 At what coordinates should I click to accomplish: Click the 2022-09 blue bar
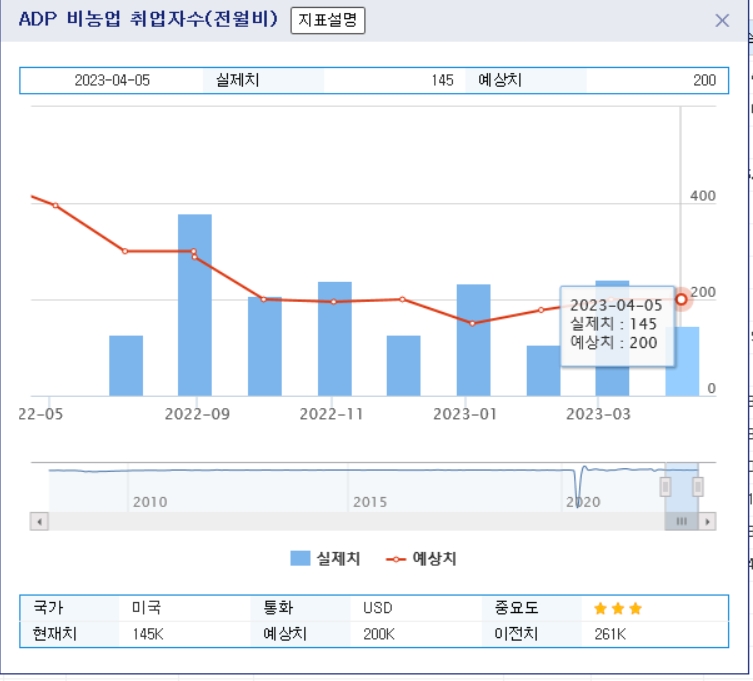click(x=194, y=305)
